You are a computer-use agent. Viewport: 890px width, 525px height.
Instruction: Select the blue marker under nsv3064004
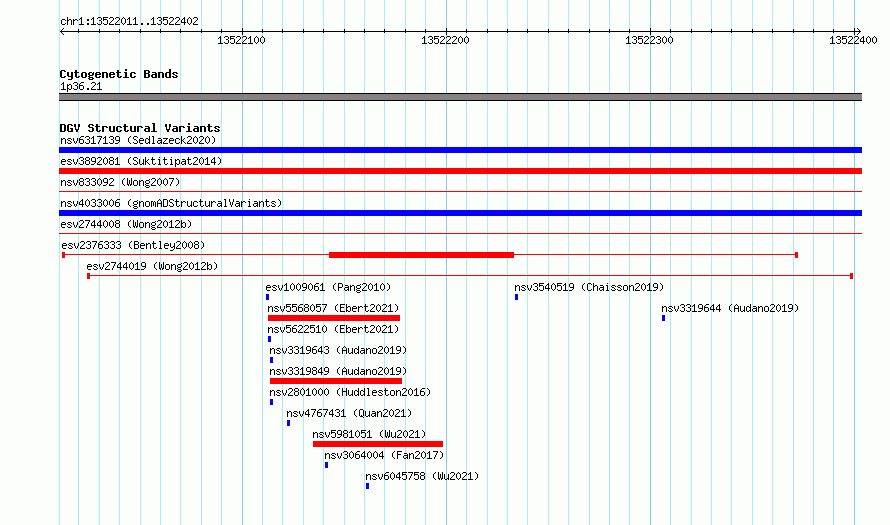[326, 465]
